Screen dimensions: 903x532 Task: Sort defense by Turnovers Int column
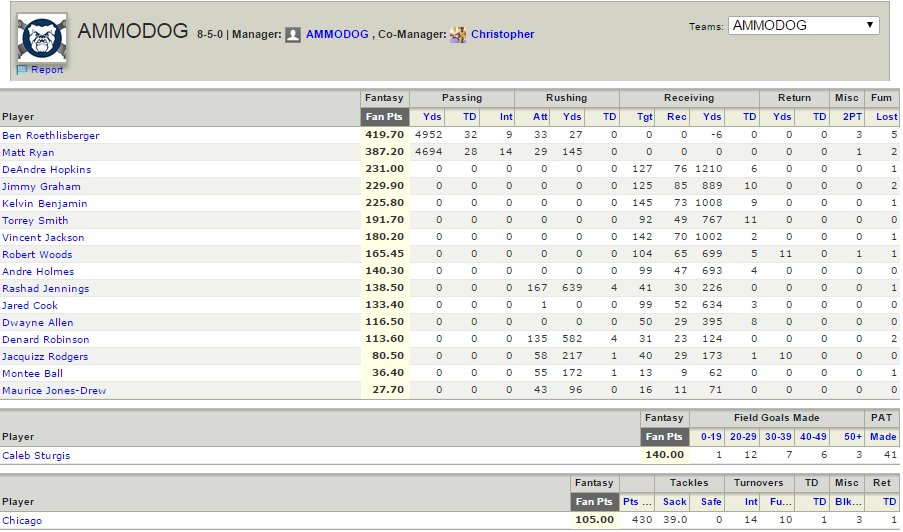(751, 502)
